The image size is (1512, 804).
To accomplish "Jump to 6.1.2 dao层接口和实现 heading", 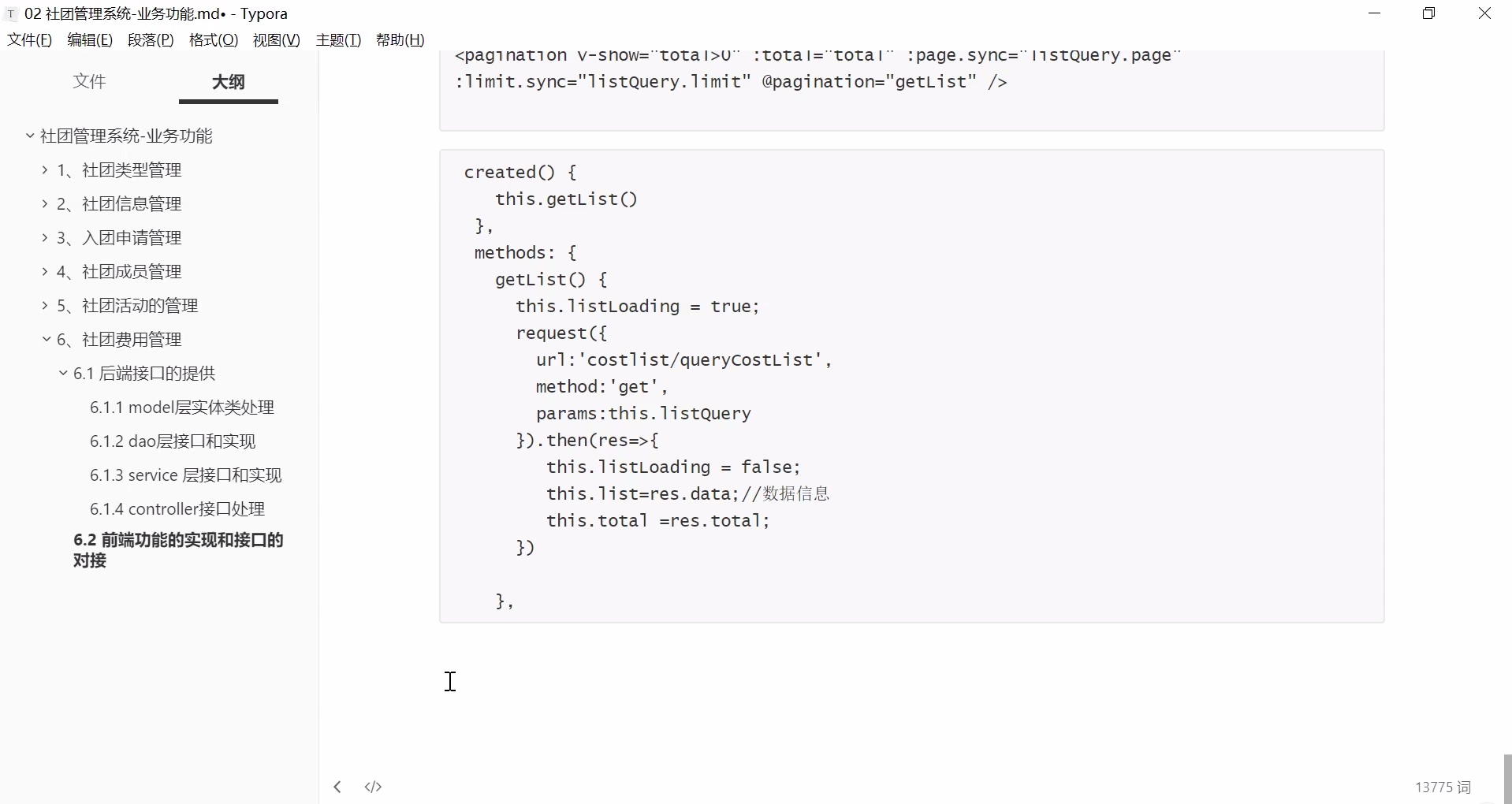I will pos(173,441).
